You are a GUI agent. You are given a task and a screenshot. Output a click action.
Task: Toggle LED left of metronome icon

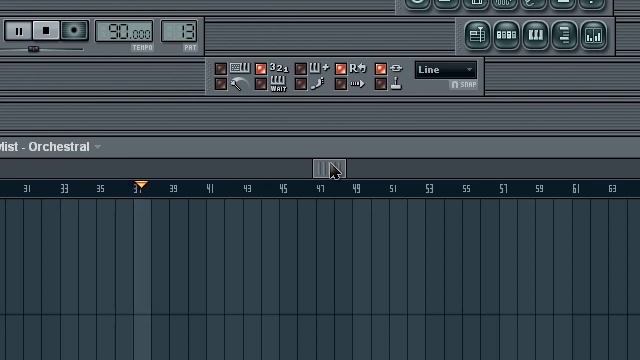point(220,84)
